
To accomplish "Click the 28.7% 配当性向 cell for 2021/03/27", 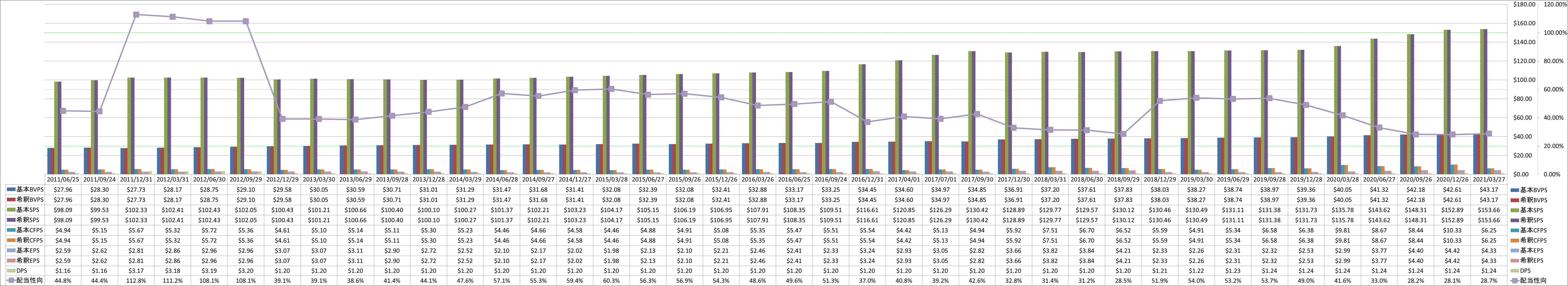I will tap(1489, 280).
